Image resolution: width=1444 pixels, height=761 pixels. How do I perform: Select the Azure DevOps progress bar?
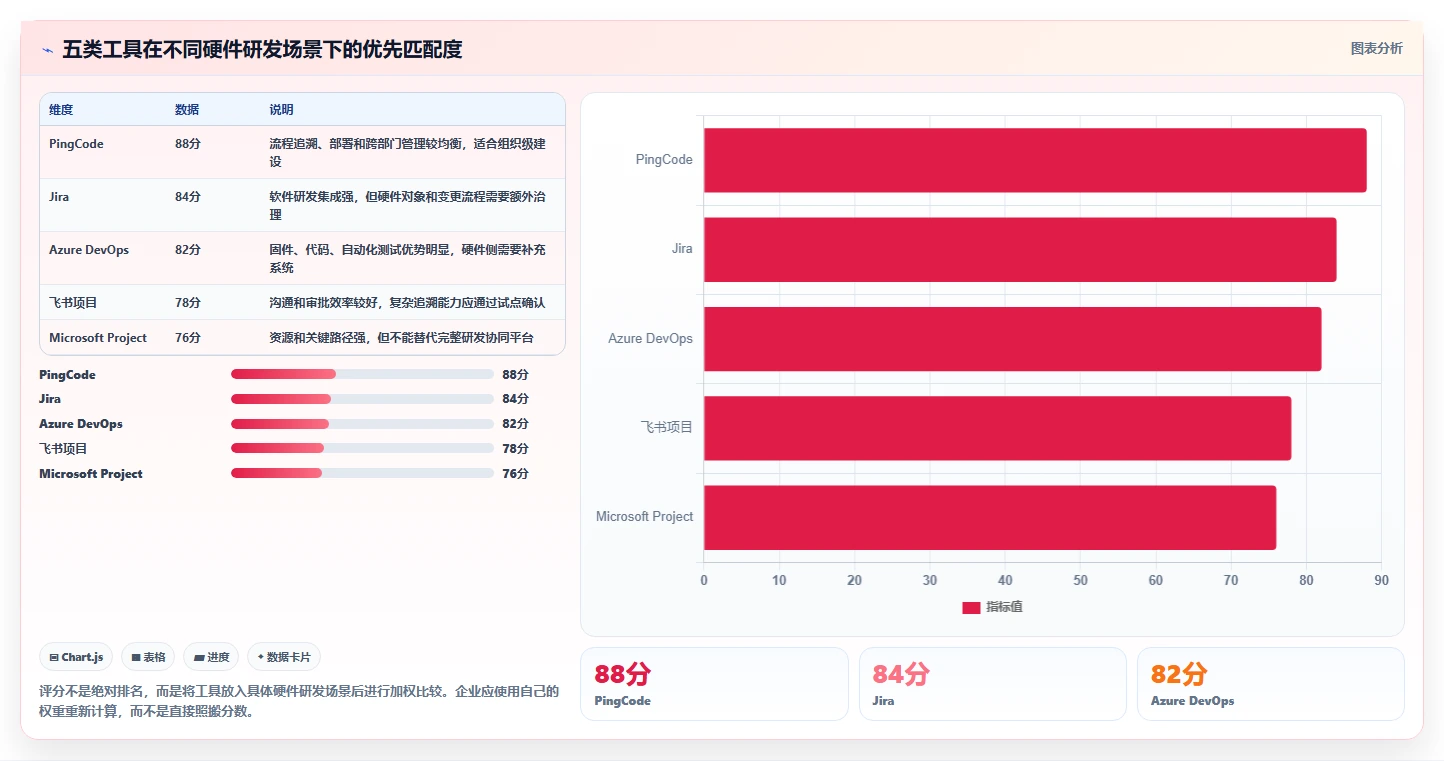click(362, 424)
